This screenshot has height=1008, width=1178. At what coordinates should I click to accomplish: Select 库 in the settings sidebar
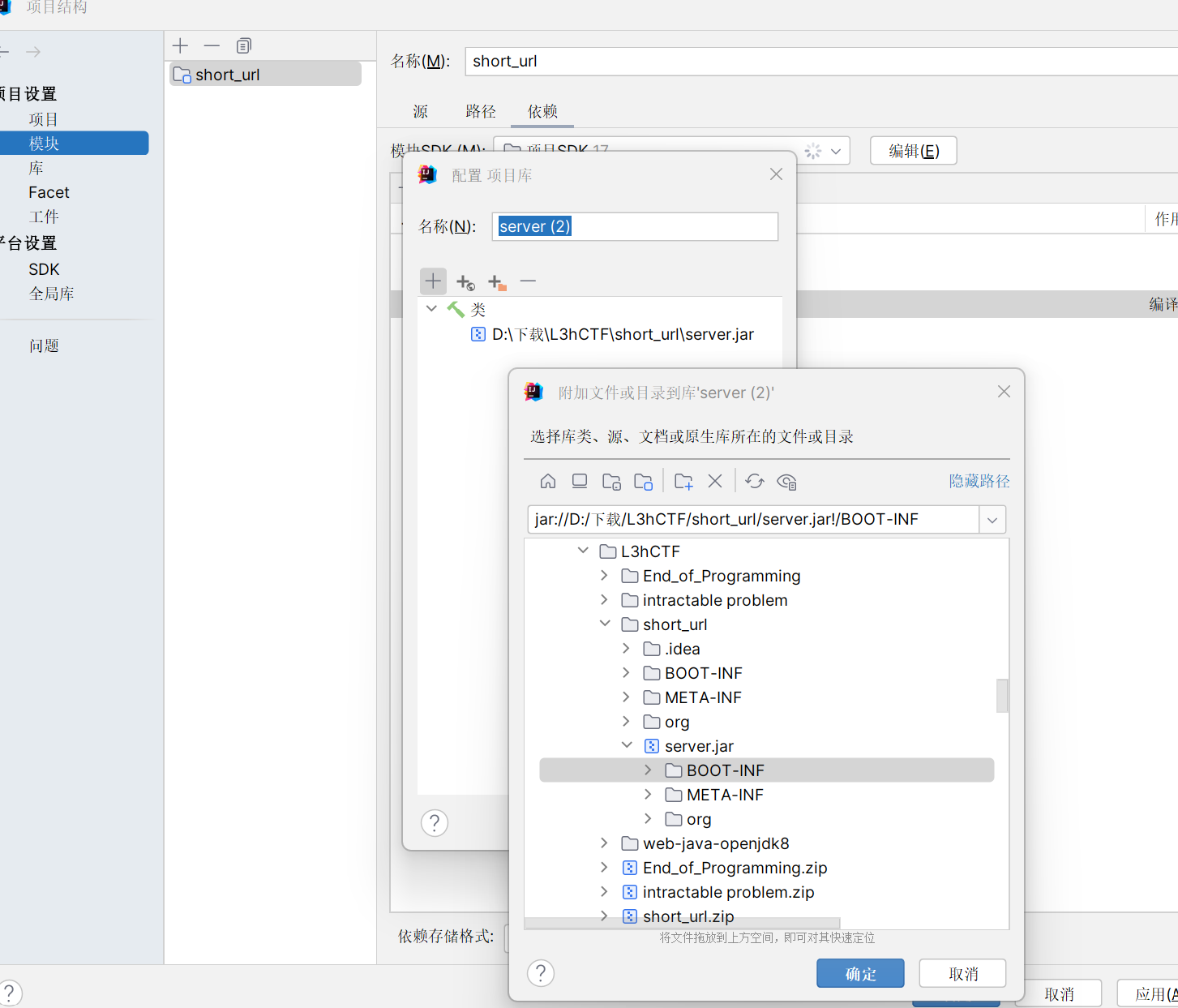[36, 168]
